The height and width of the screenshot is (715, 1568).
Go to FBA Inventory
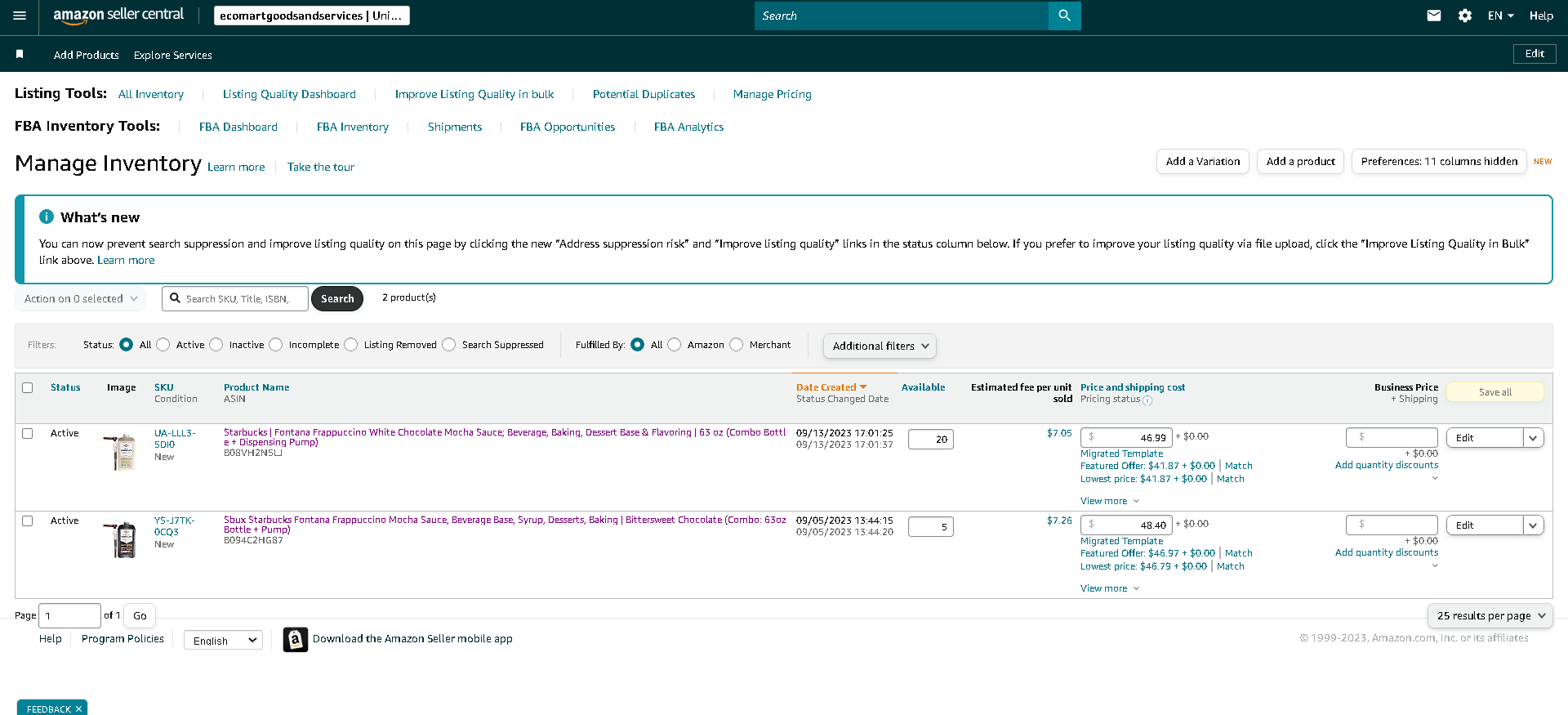[x=353, y=127]
